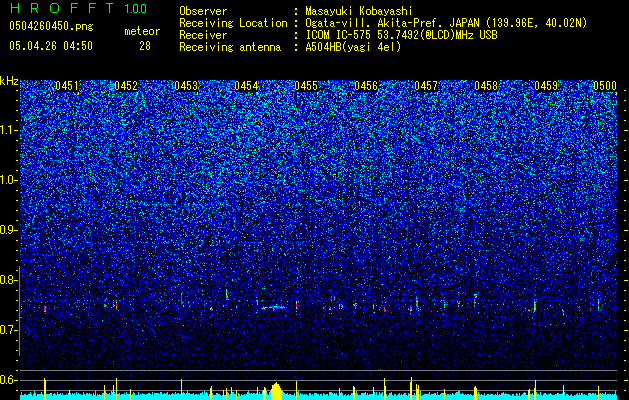Click the 0453 time marker

click(186, 86)
